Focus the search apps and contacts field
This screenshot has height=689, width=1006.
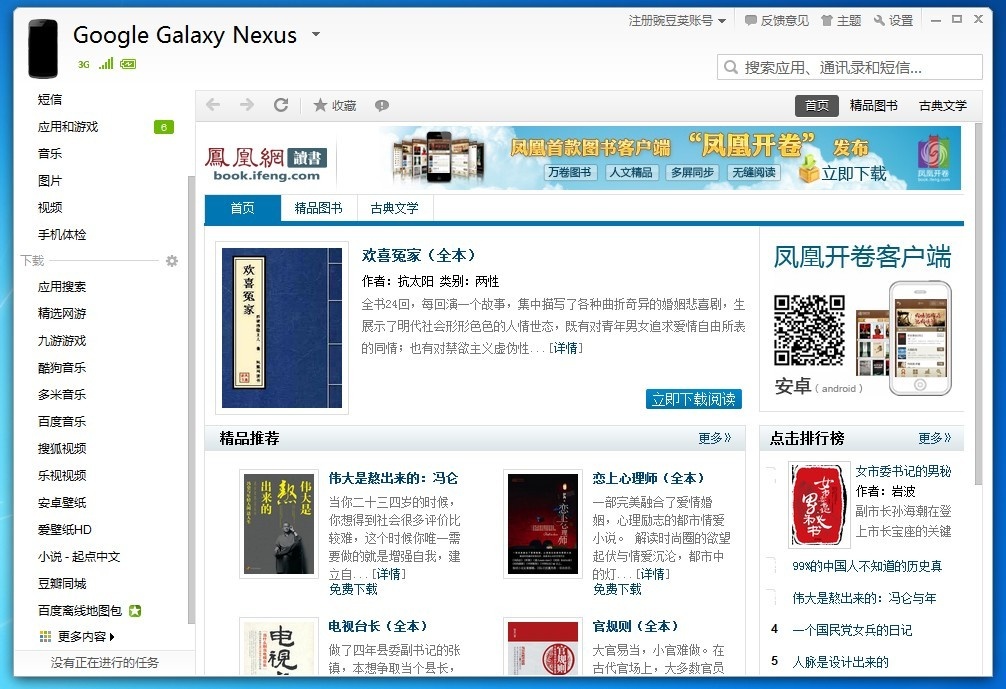(849, 67)
